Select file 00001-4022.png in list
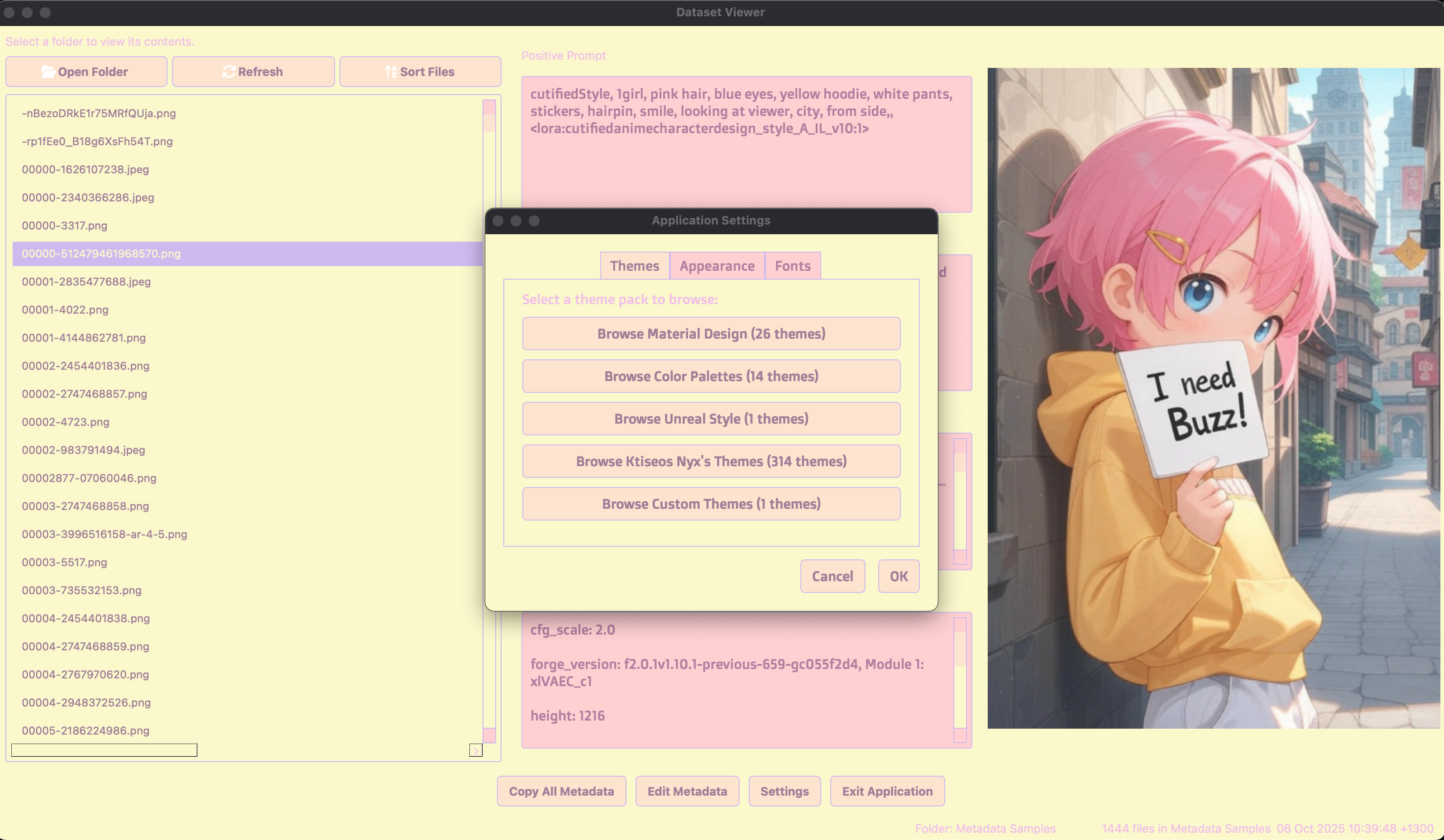The image size is (1444, 840). (x=65, y=310)
